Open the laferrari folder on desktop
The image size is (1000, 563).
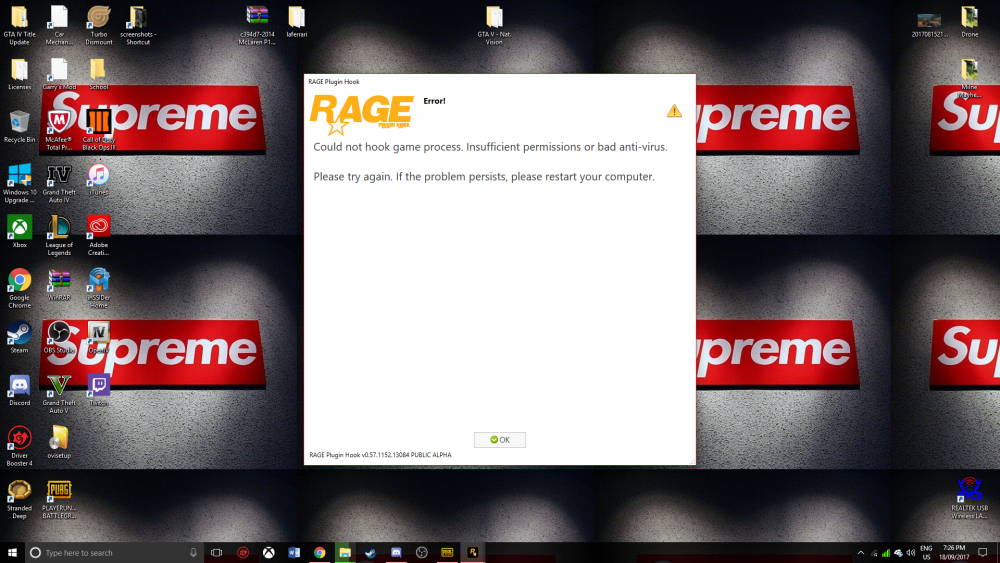click(x=297, y=22)
